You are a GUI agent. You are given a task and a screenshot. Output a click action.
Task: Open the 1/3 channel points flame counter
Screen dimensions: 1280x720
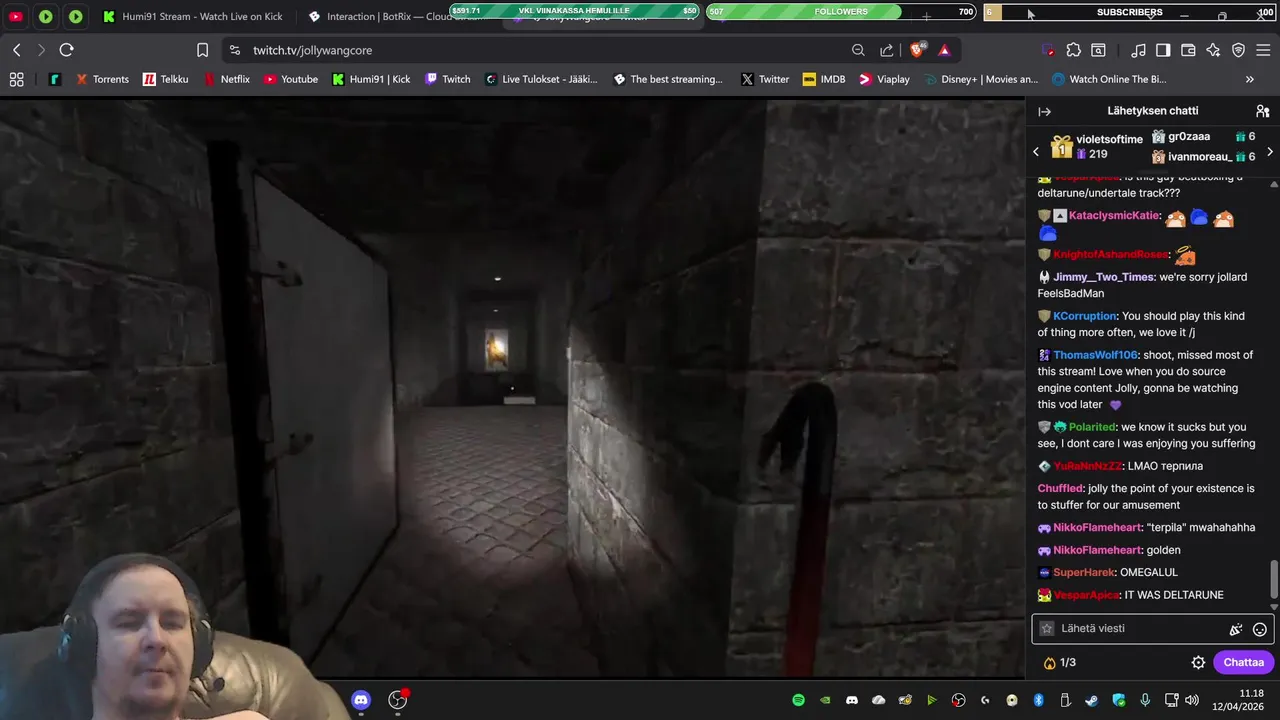pos(1060,662)
